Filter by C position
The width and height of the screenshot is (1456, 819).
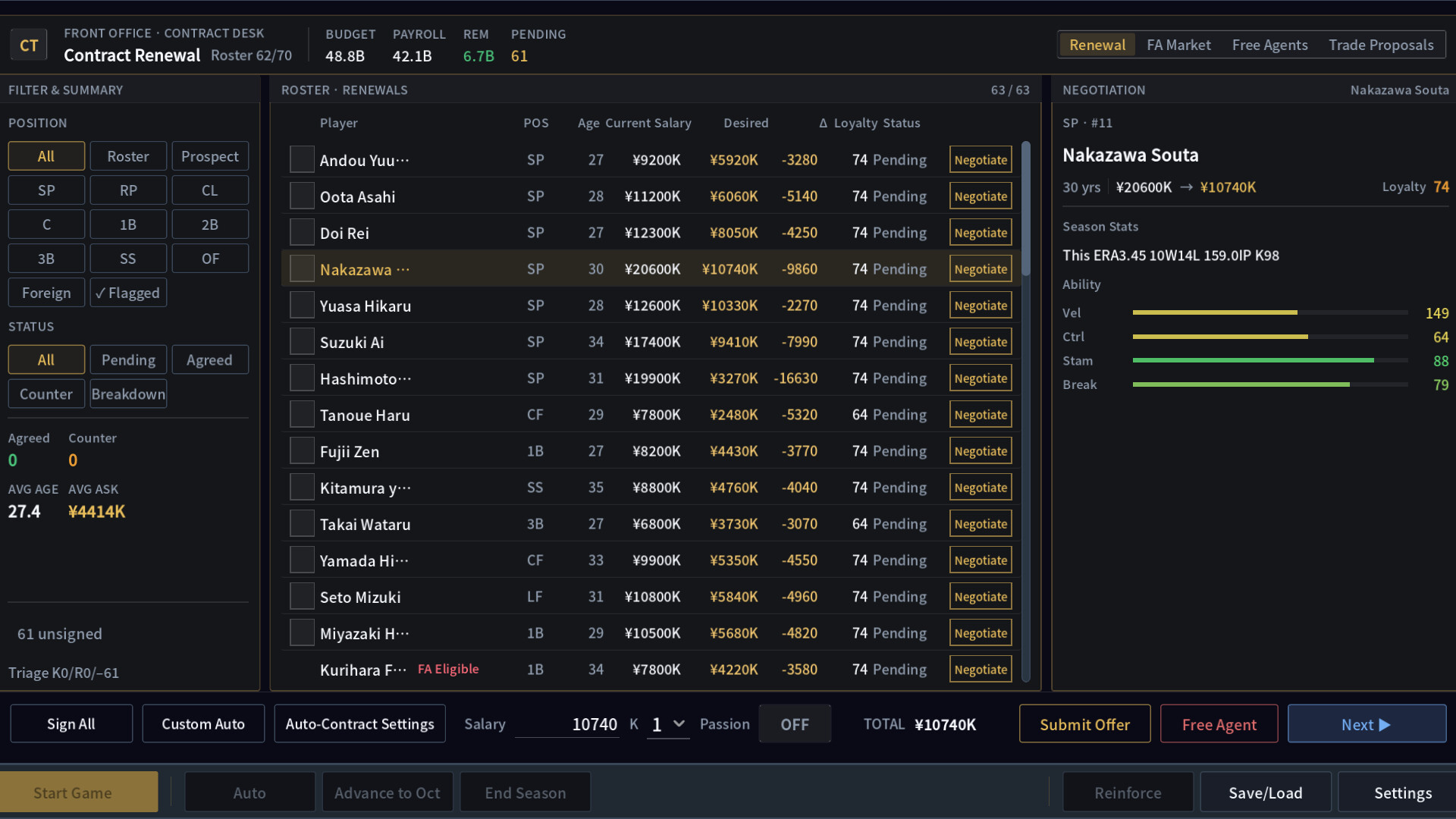click(46, 224)
